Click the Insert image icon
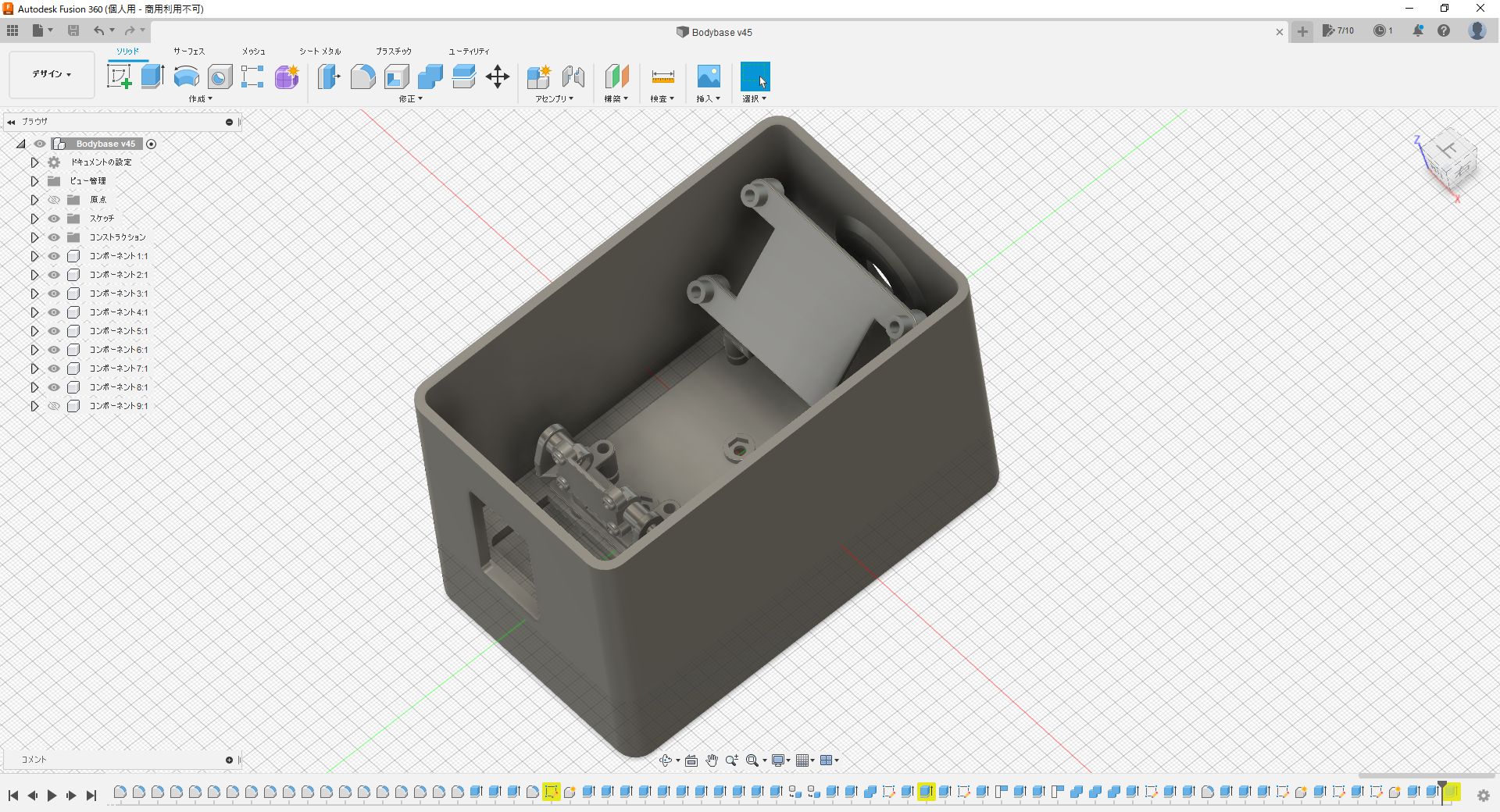The image size is (1500, 812). tap(708, 77)
